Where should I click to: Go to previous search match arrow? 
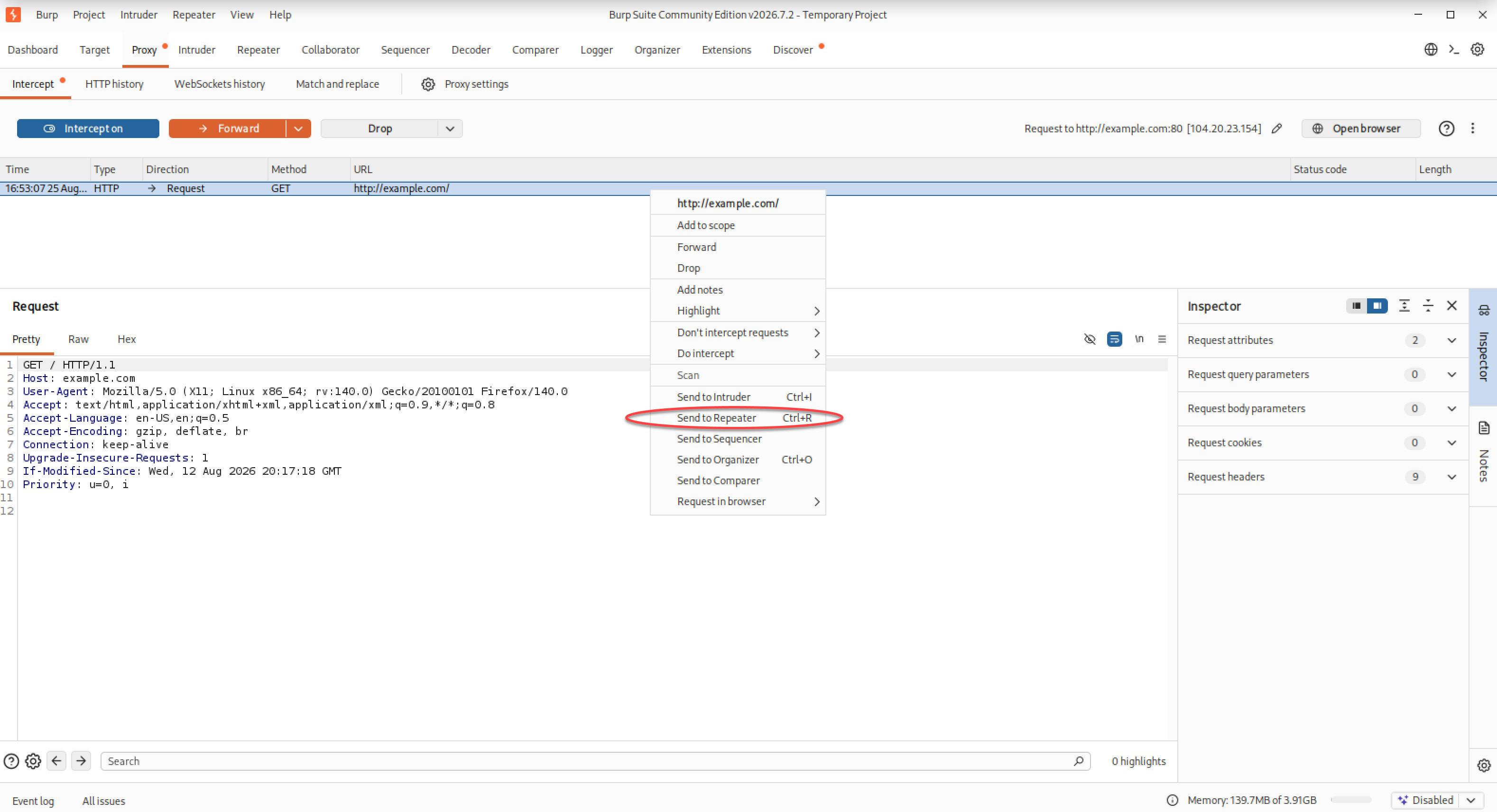click(x=56, y=760)
